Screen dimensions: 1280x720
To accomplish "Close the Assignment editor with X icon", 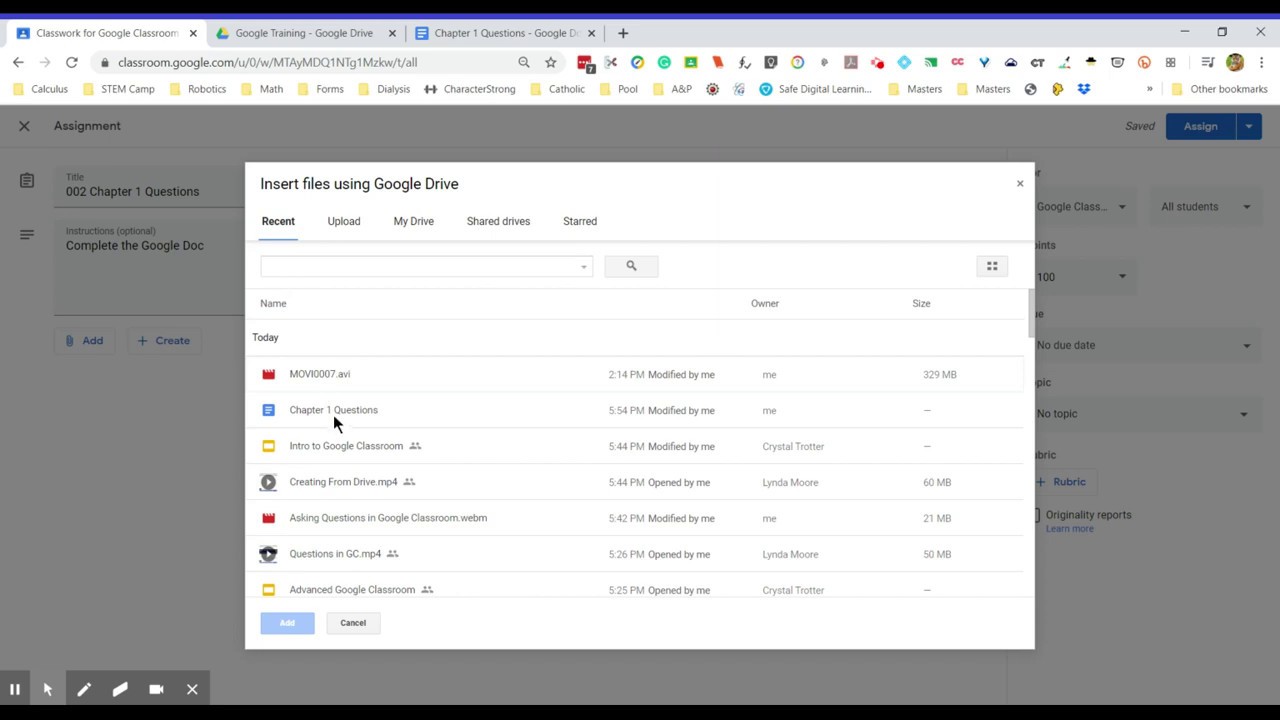I will (x=24, y=126).
